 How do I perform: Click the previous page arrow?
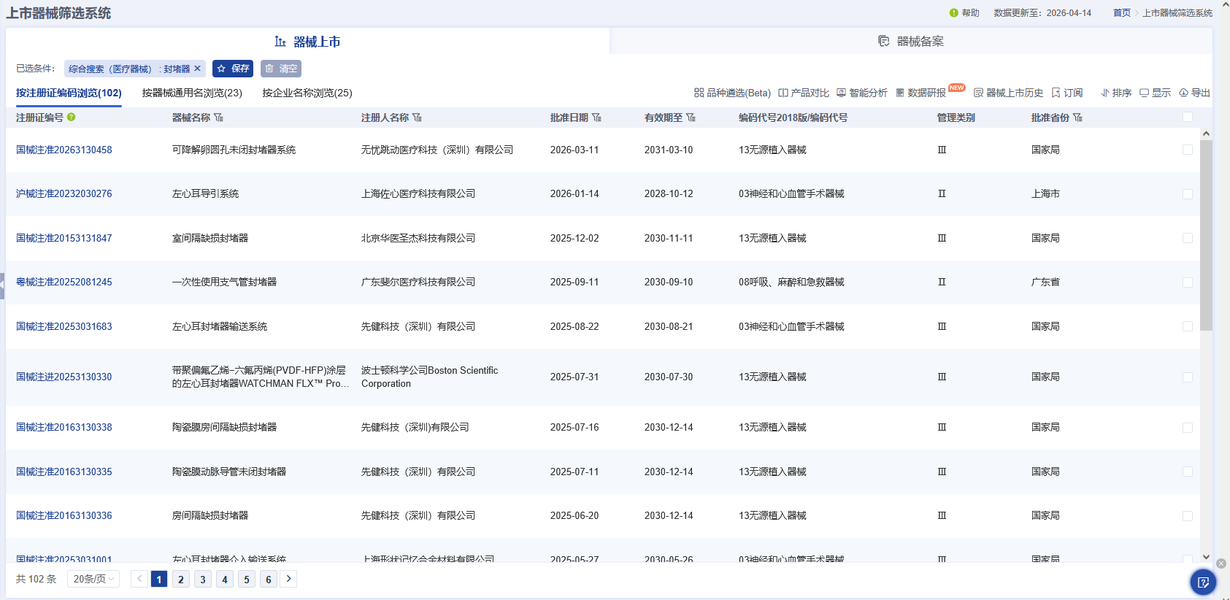pyautogui.click(x=139, y=579)
